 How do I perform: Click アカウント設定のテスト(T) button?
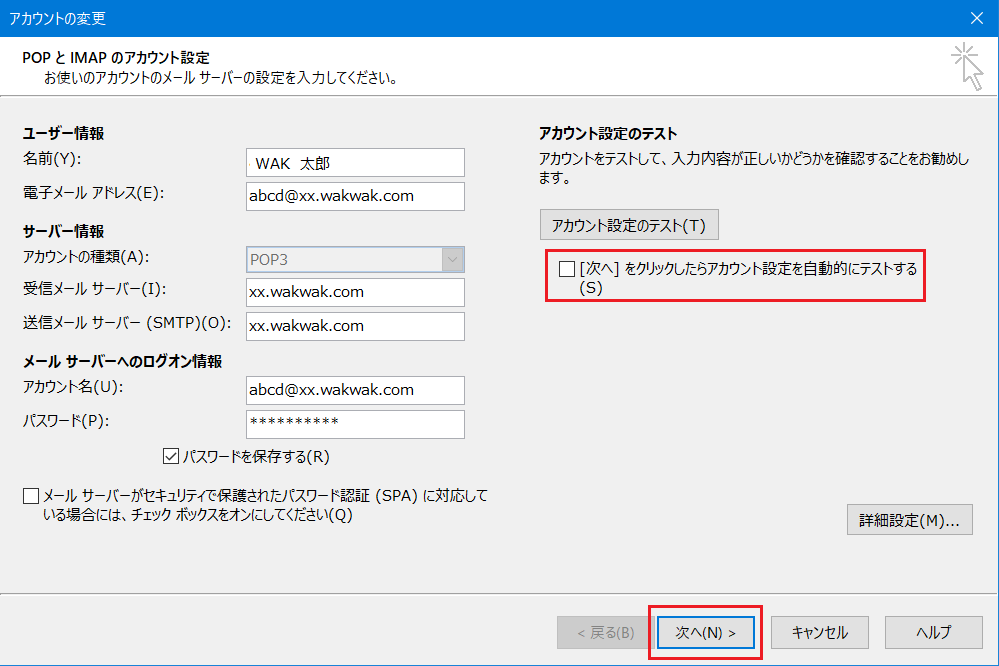pyautogui.click(x=629, y=225)
